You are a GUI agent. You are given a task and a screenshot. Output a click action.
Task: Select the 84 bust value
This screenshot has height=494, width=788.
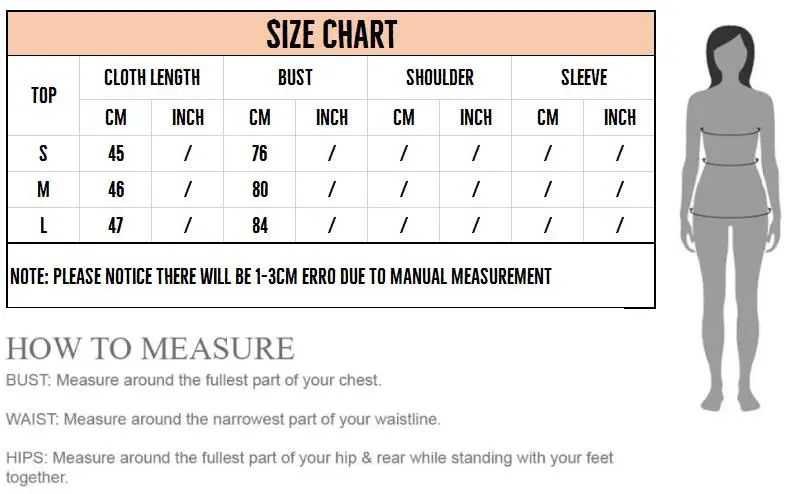pos(260,225)
